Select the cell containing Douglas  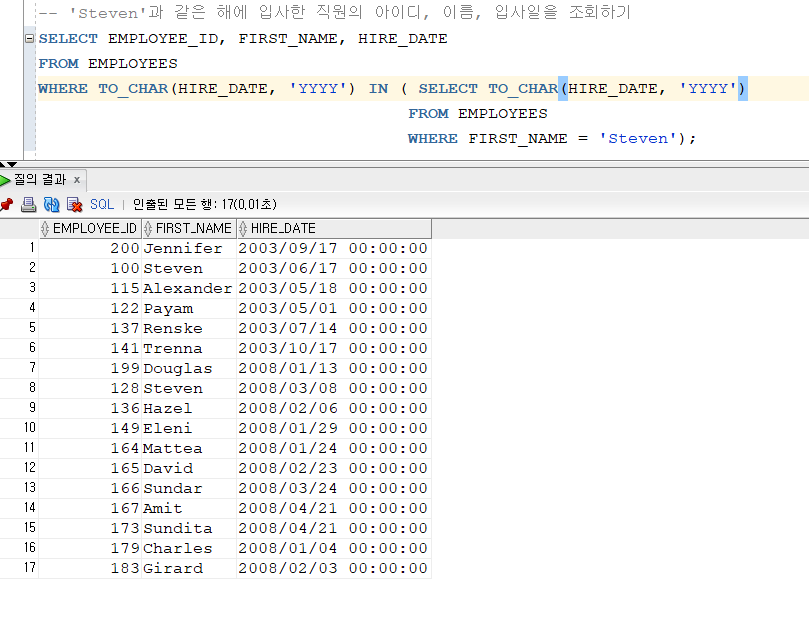click(189, 369)
